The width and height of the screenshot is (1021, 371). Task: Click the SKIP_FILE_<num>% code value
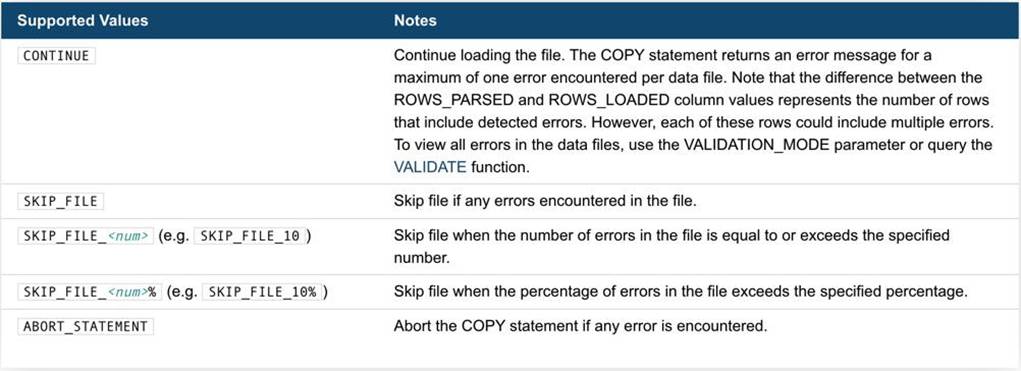(x=89, y=292)
